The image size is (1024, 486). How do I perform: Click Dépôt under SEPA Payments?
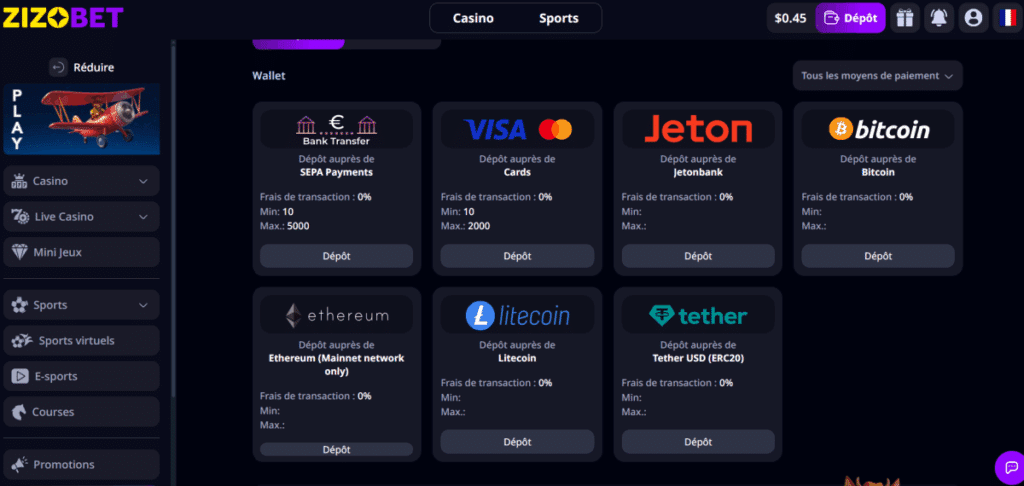[336, 256]
